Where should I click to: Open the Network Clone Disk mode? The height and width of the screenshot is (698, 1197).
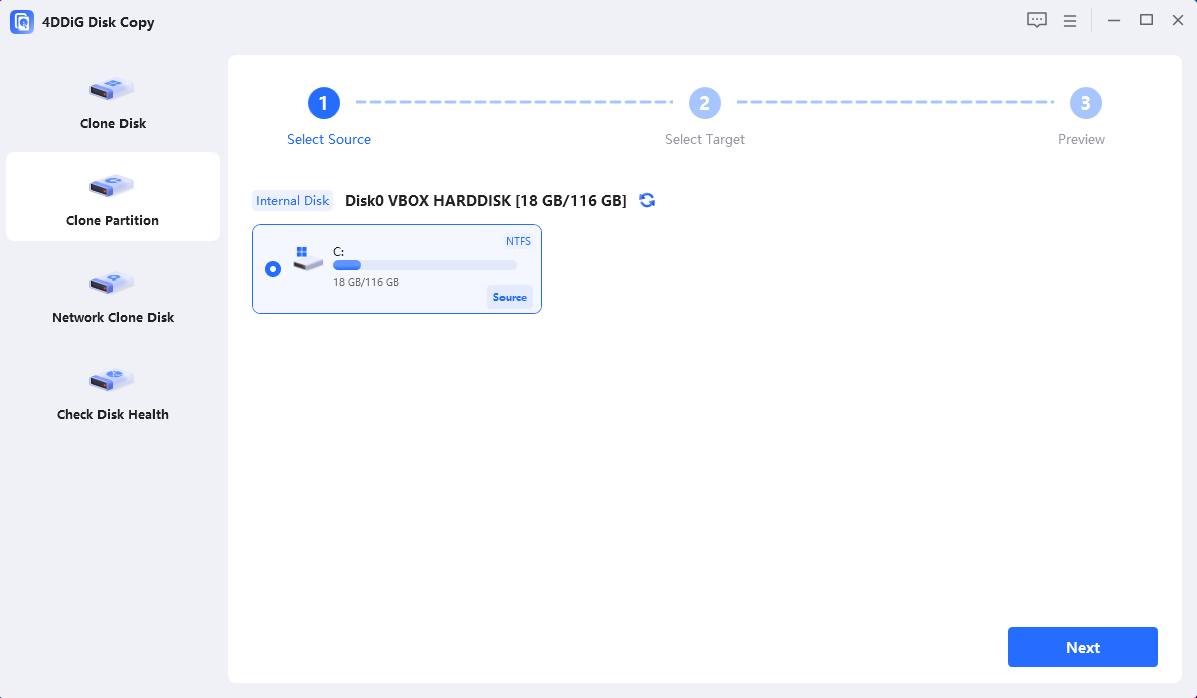coord(112,295)
